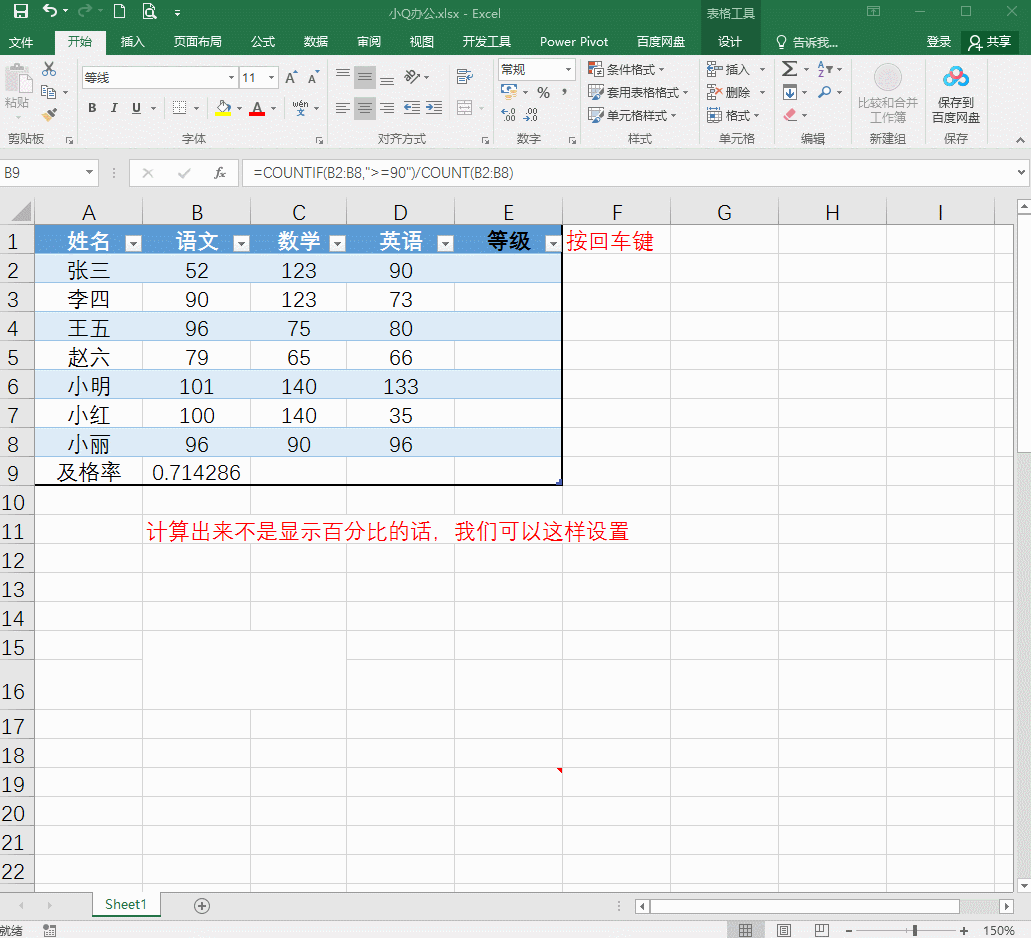This screenshot has width=1031, height=938.
Task: Toggle Normal view in status bar
Action: pos(745,930)
